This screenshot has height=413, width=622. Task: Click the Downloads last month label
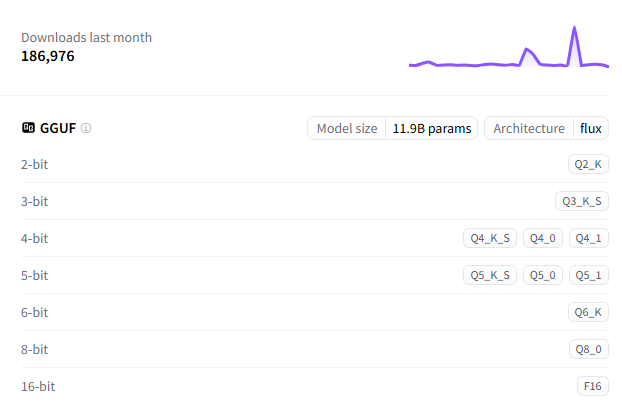[86, 37]
